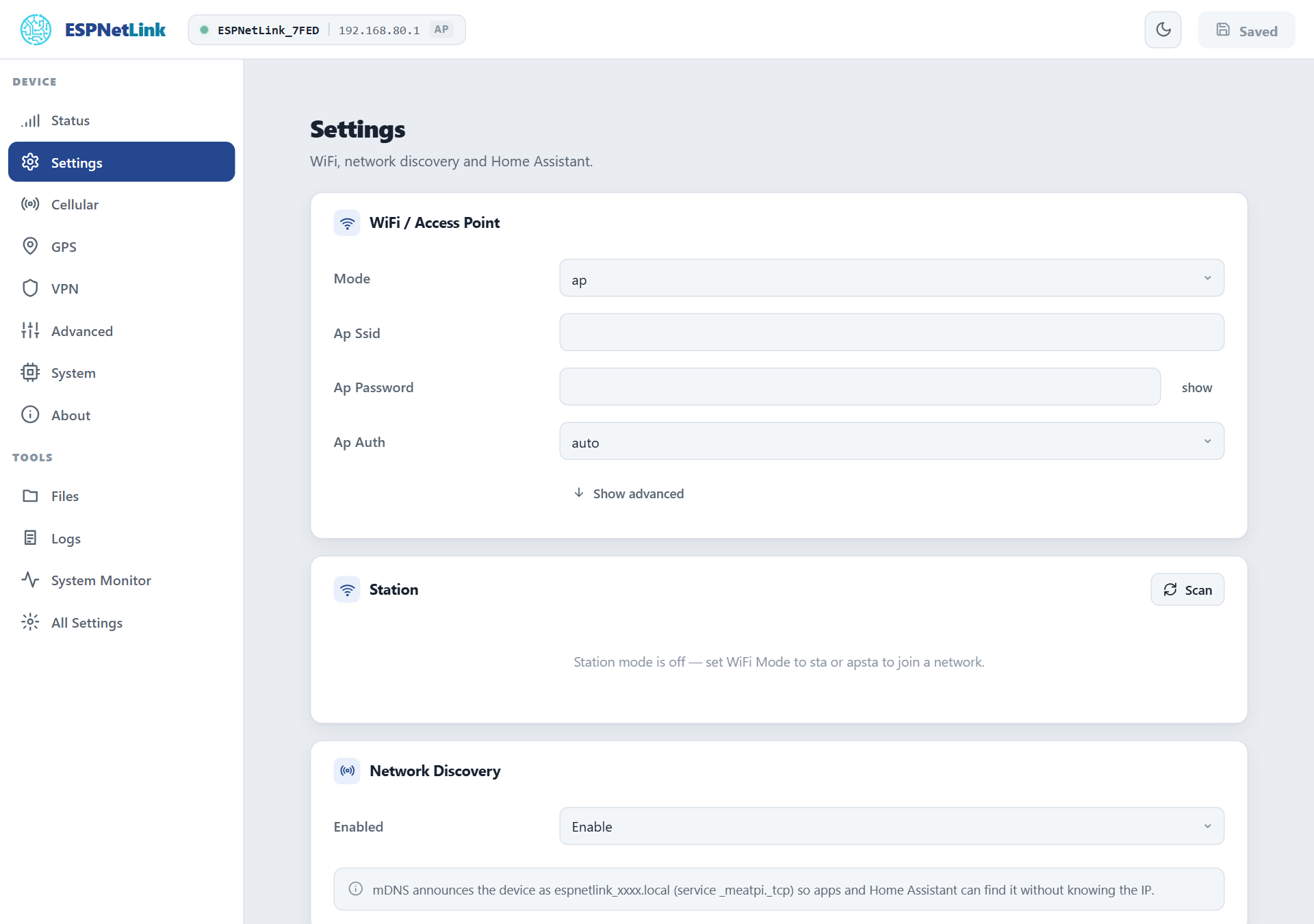Click the System chip icon
The image size is (1314, 924).
pyautogui.click(x=30, y=372)
